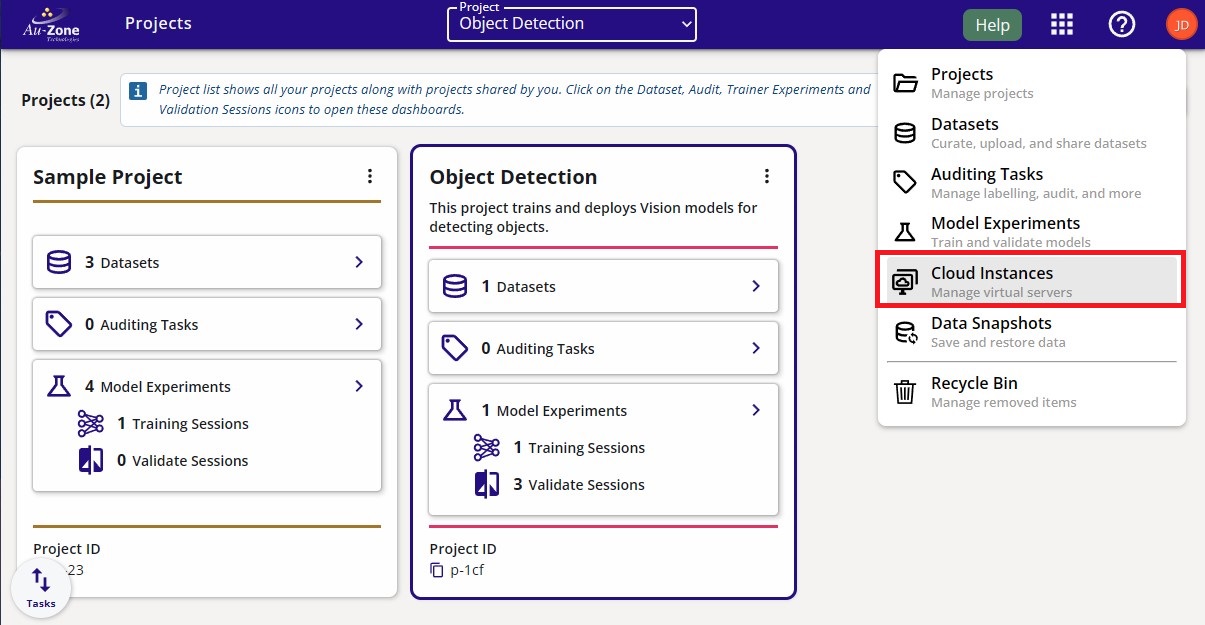Open Object Detection three-dot options menu

767,177
